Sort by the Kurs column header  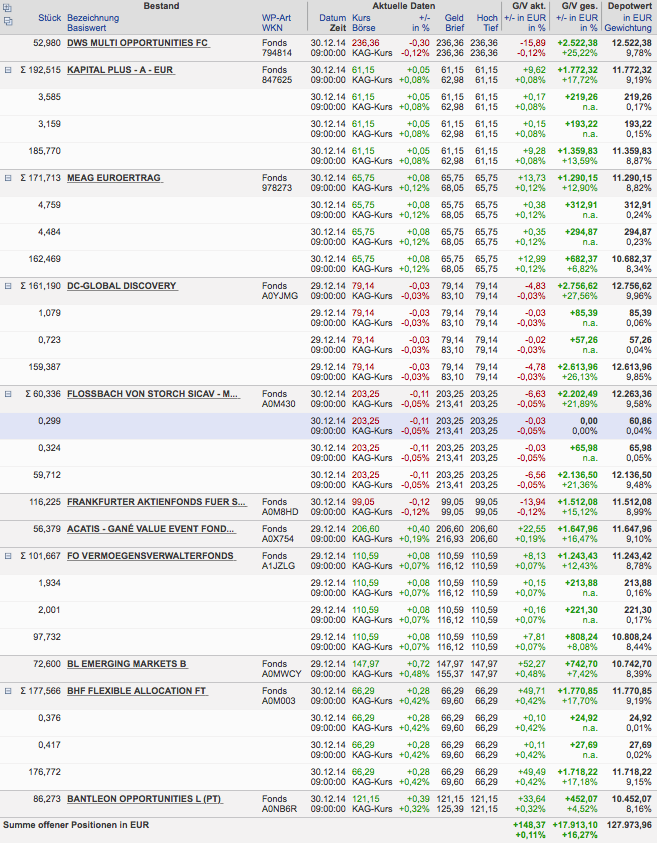pyautogui.click(x=361, y=18)
